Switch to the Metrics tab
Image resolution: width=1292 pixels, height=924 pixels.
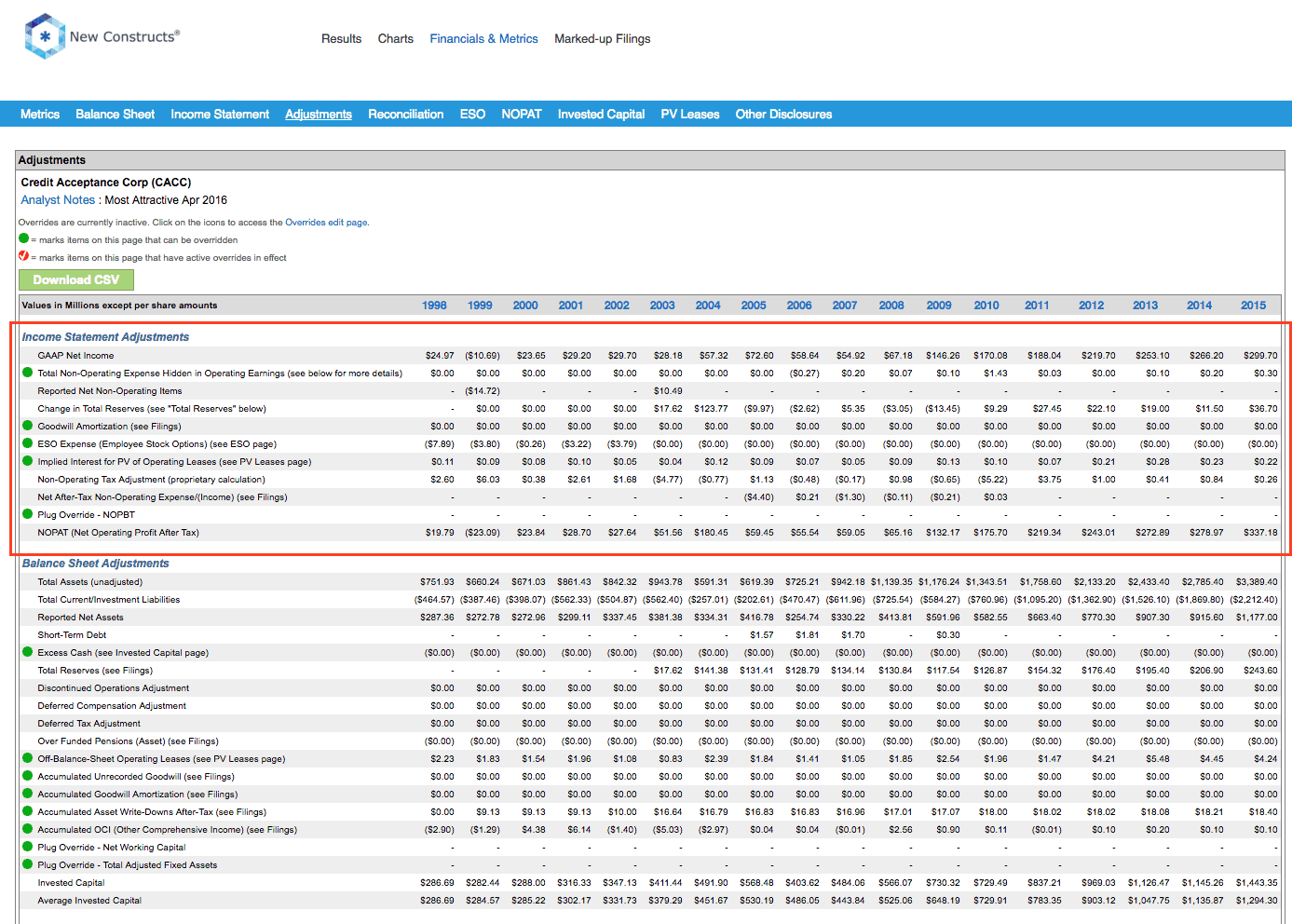click(x=40, y=115)
